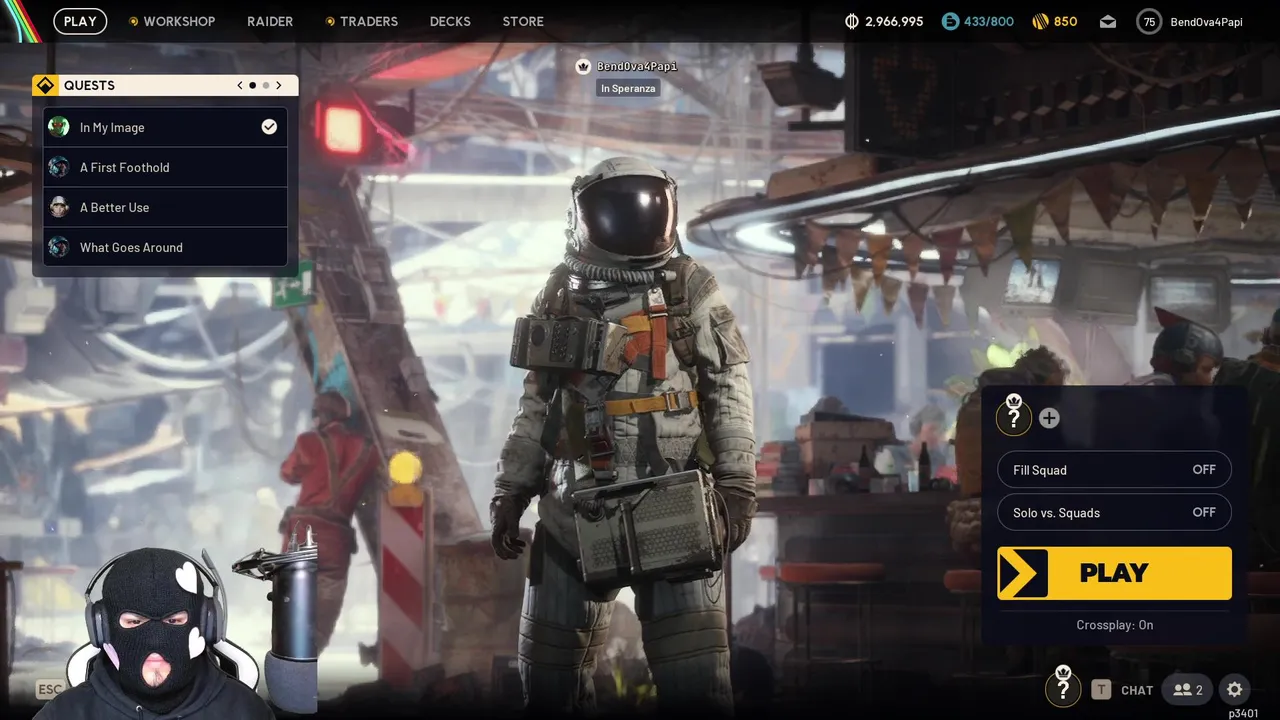Click the 850 token balance text
Image resolution: width=1280 pixels, height=720 pixels.
coord(1066,21)
